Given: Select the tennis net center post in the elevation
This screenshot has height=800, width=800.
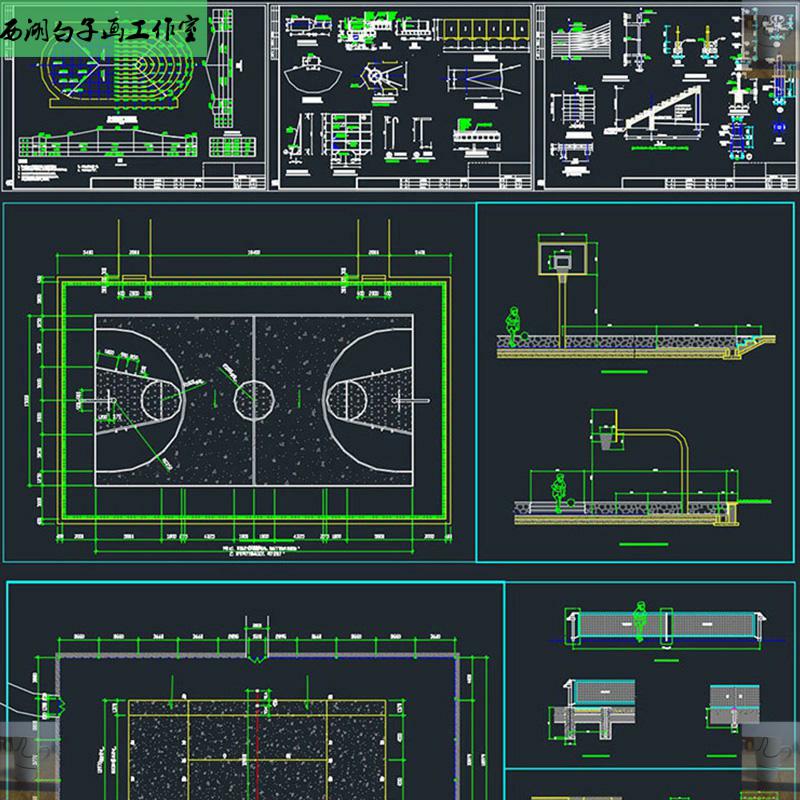Looking at the screenshot, I should coord(666,627).
